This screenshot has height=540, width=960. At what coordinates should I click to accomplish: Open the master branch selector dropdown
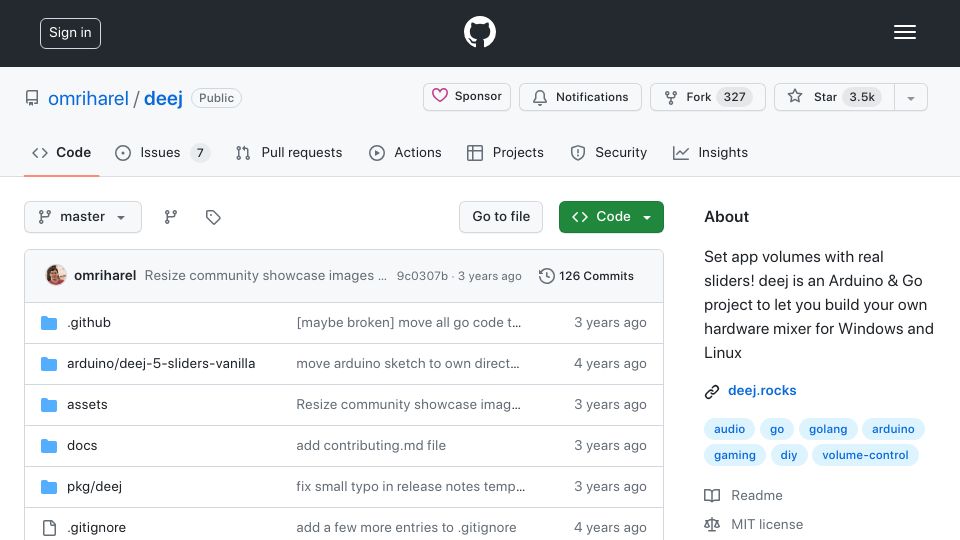(x=83, y=217)
